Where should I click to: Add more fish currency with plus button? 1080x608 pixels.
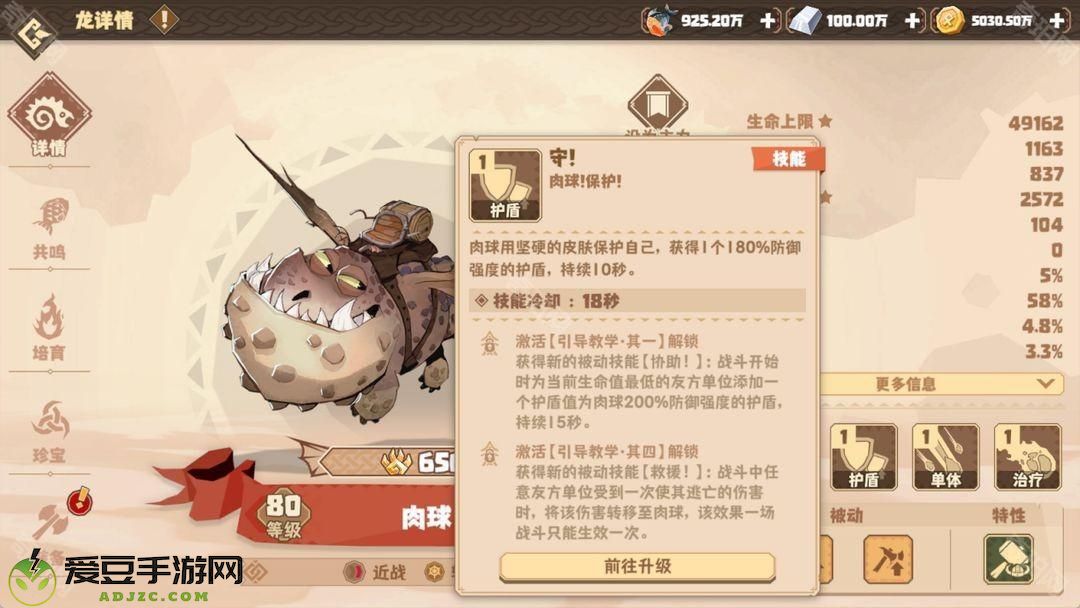(767, 21)
